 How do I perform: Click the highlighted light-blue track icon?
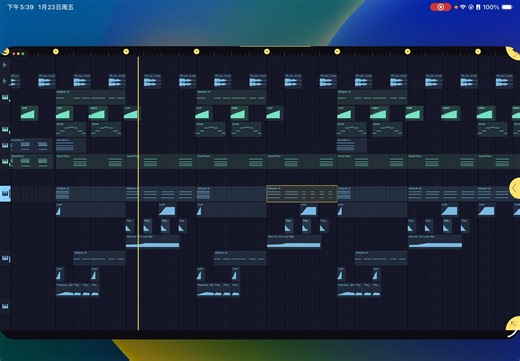coord(5,194)
